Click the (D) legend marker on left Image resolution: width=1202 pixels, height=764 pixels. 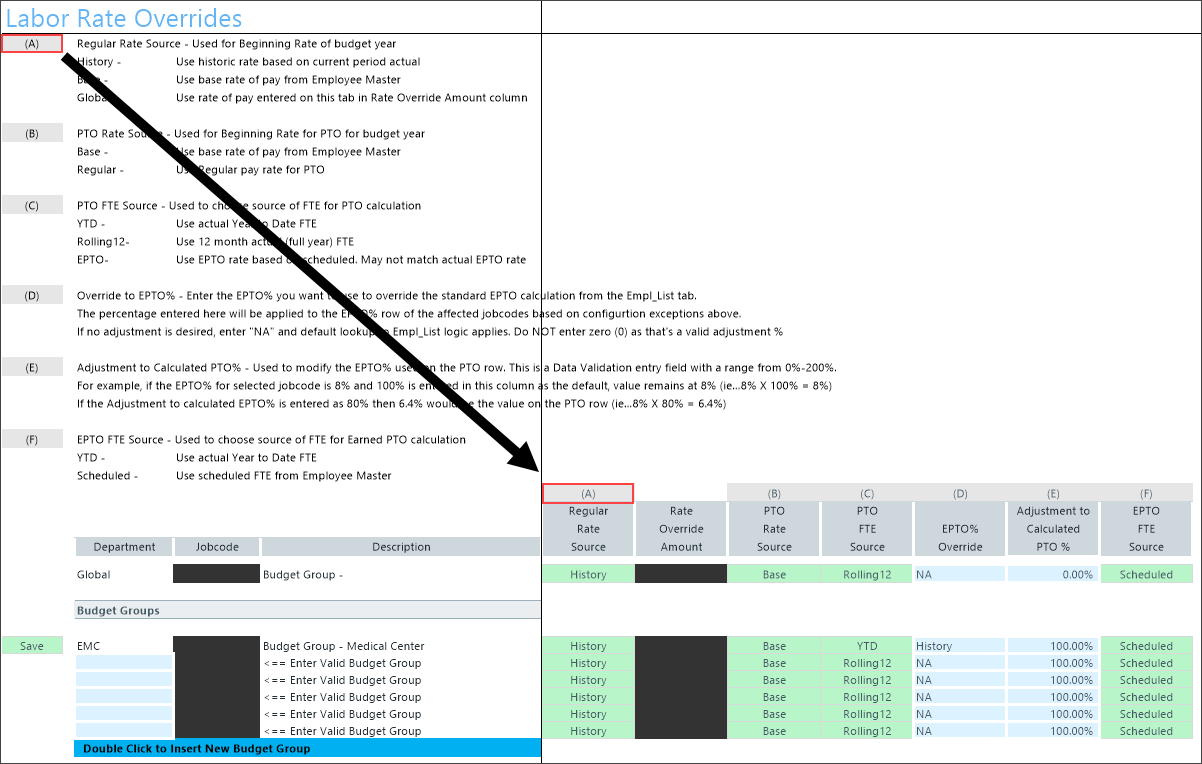32,296
